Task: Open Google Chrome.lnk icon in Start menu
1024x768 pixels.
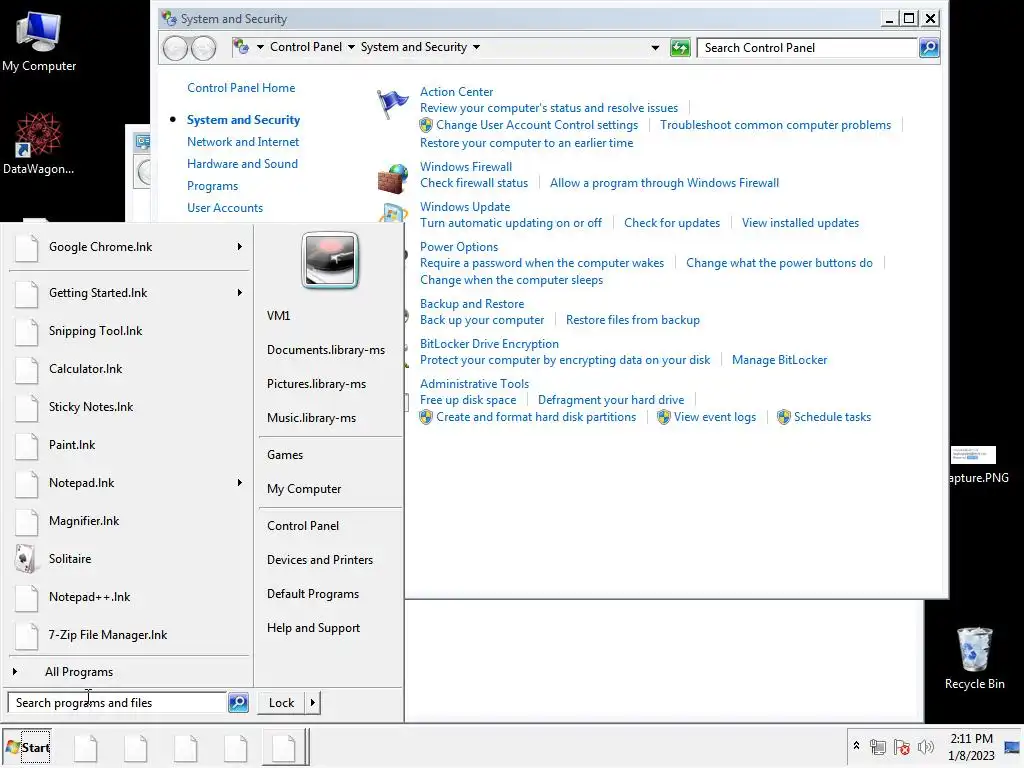Action: [x=26, y=247]
